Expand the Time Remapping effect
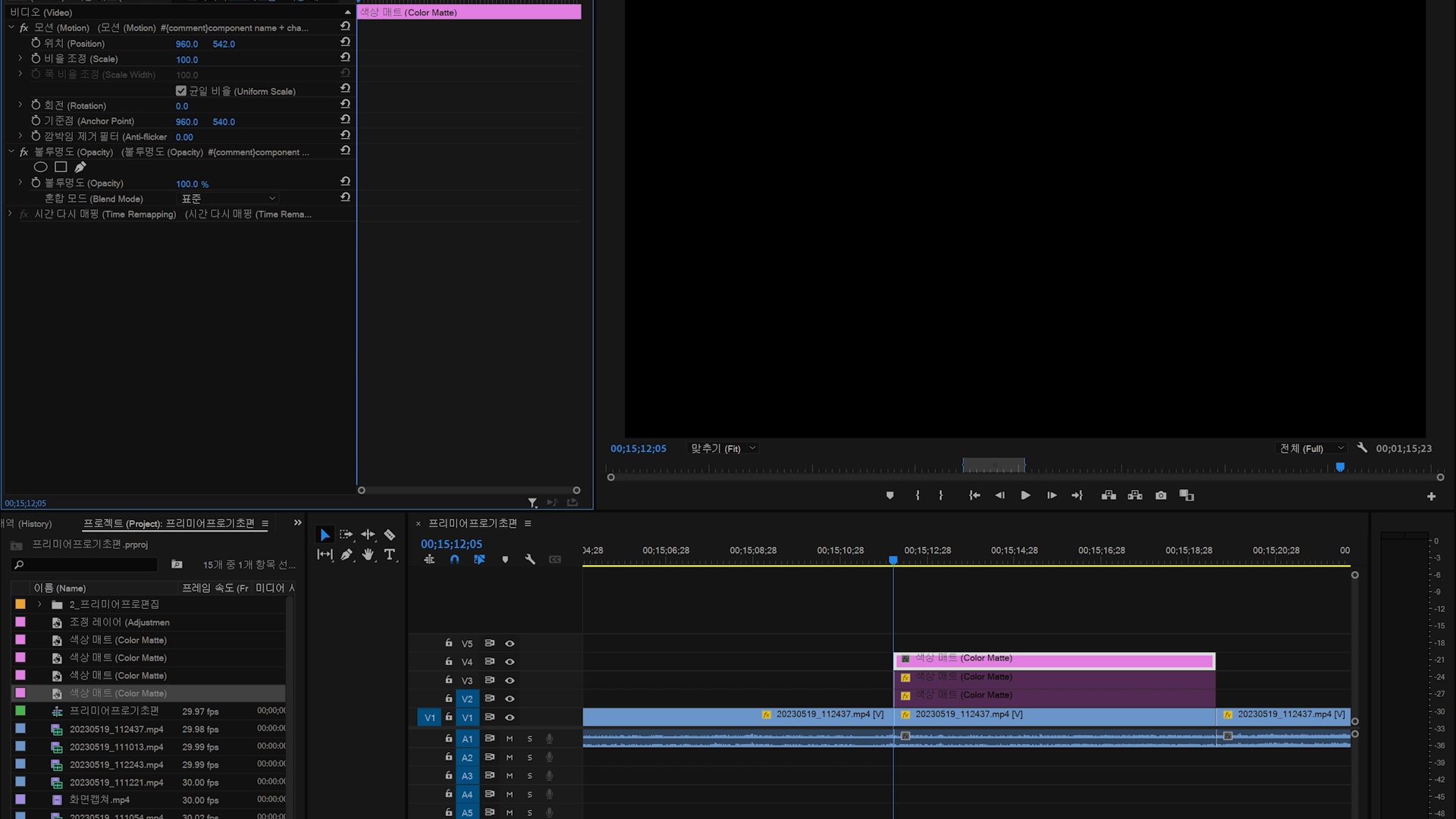This screenshot has height=819, width=1456. [x=11, y=214]
